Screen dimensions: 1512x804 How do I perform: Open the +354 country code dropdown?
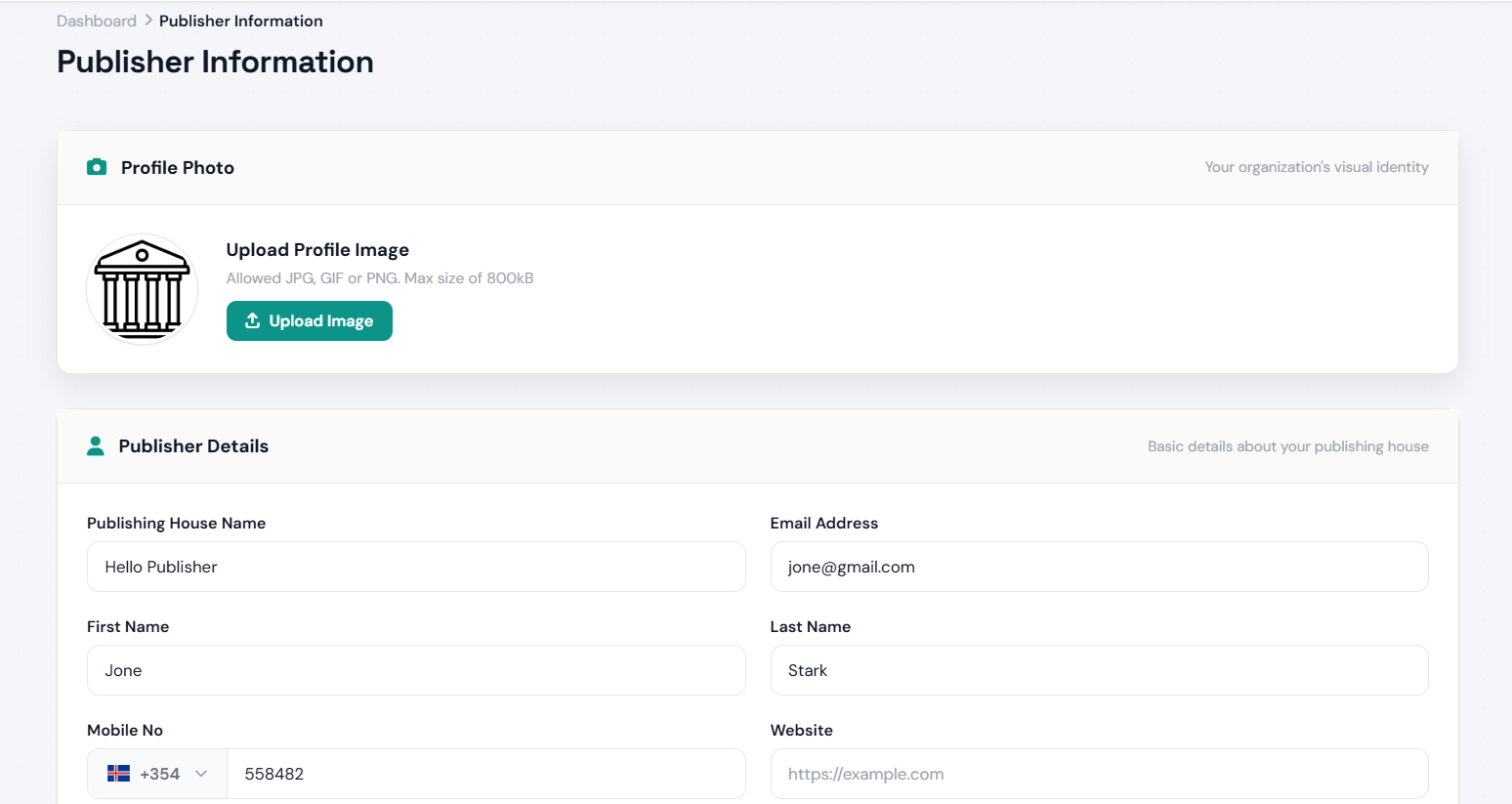(157, 774)
